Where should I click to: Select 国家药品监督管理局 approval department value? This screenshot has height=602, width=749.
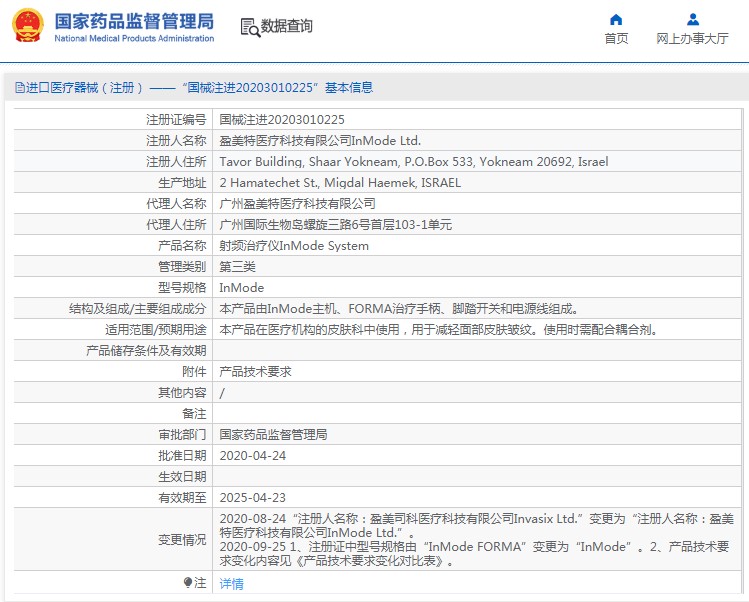pos(273,435)
